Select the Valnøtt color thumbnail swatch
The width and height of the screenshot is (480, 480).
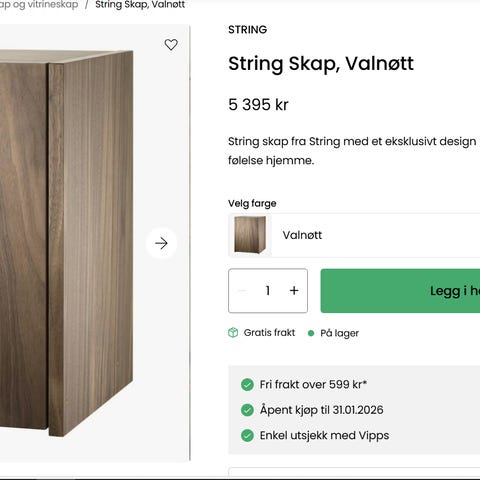(250, 235)
